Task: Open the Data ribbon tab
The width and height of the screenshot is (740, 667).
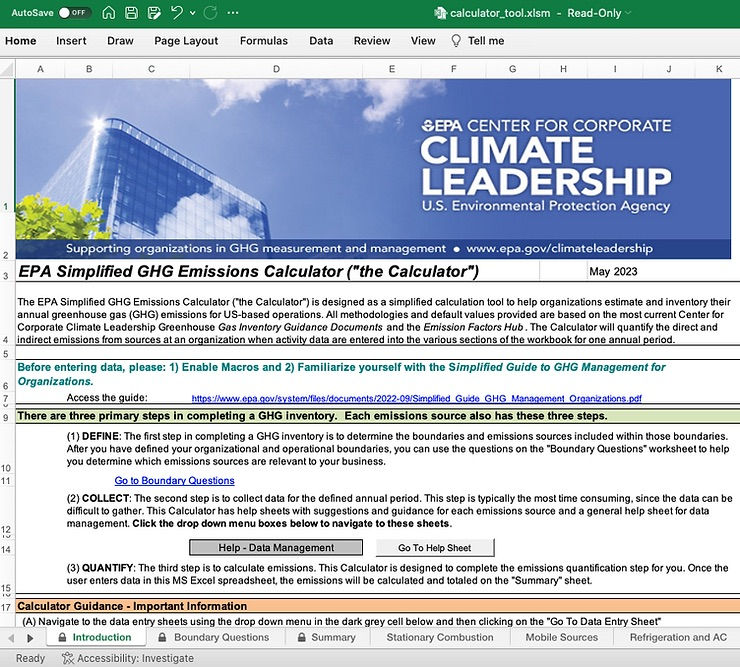Action: (x=321, y=41)
